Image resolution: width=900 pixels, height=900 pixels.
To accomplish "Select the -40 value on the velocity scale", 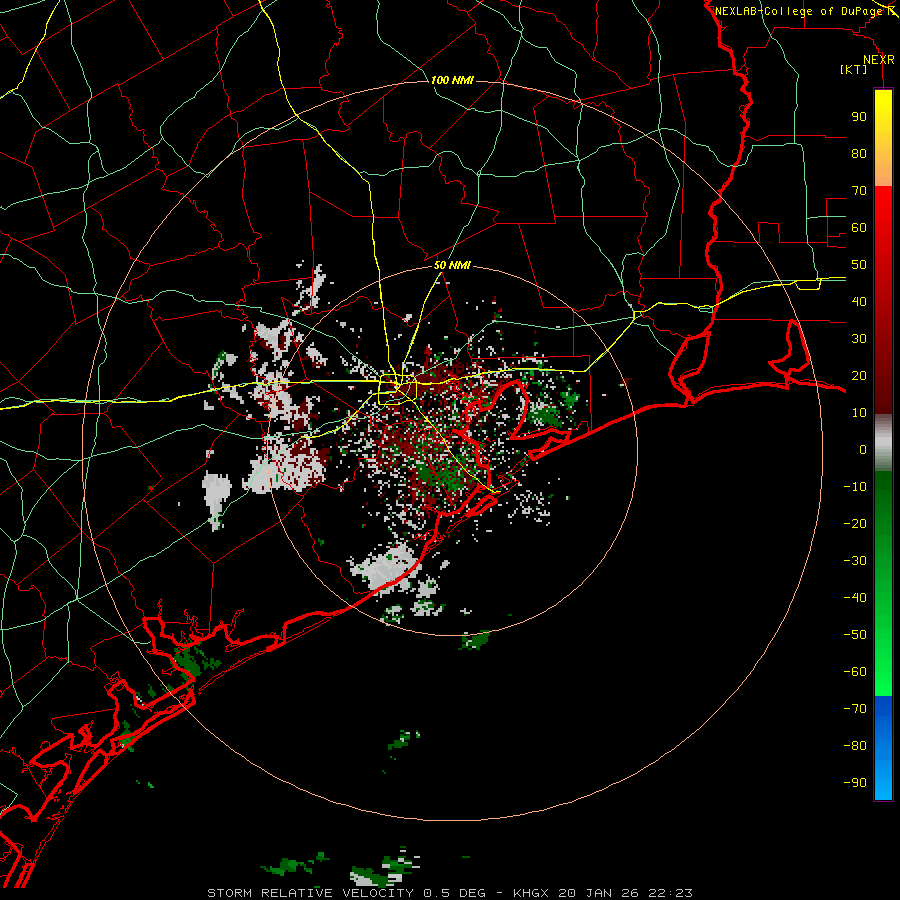I will [x=855, y=598].
